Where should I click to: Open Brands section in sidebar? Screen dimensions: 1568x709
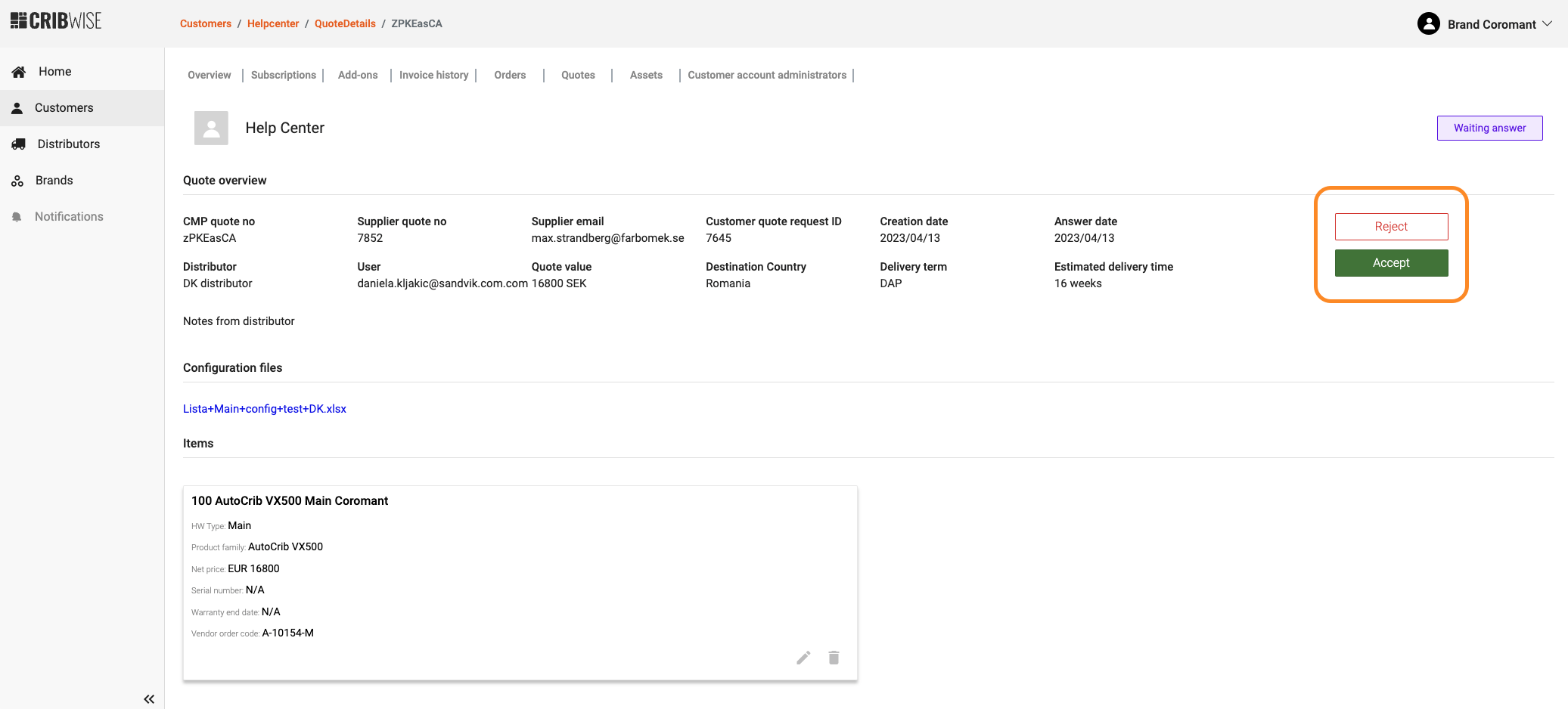(x=54, y=181)
